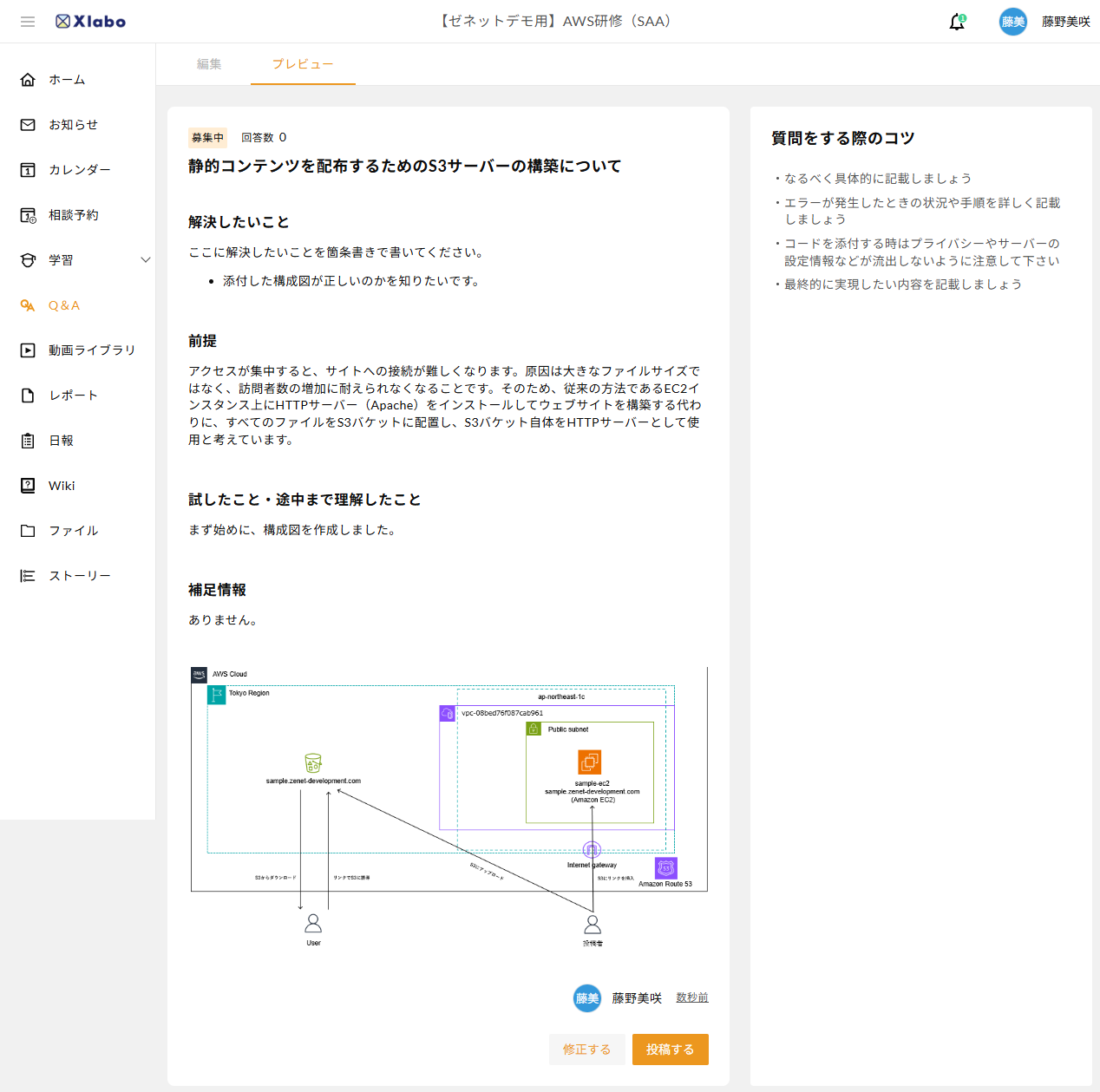Click the notification bell icon
The image size is (1100, 1092).
coord(957,22)
